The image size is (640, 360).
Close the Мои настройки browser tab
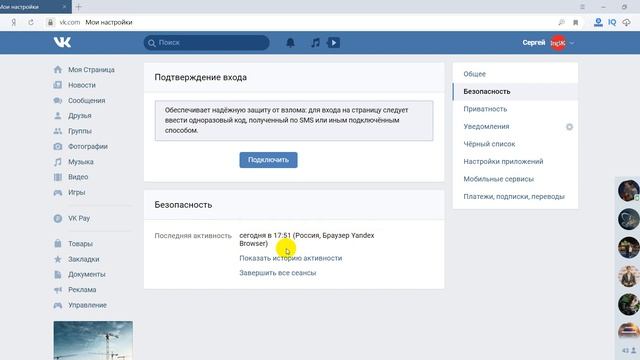pos(64,7)
